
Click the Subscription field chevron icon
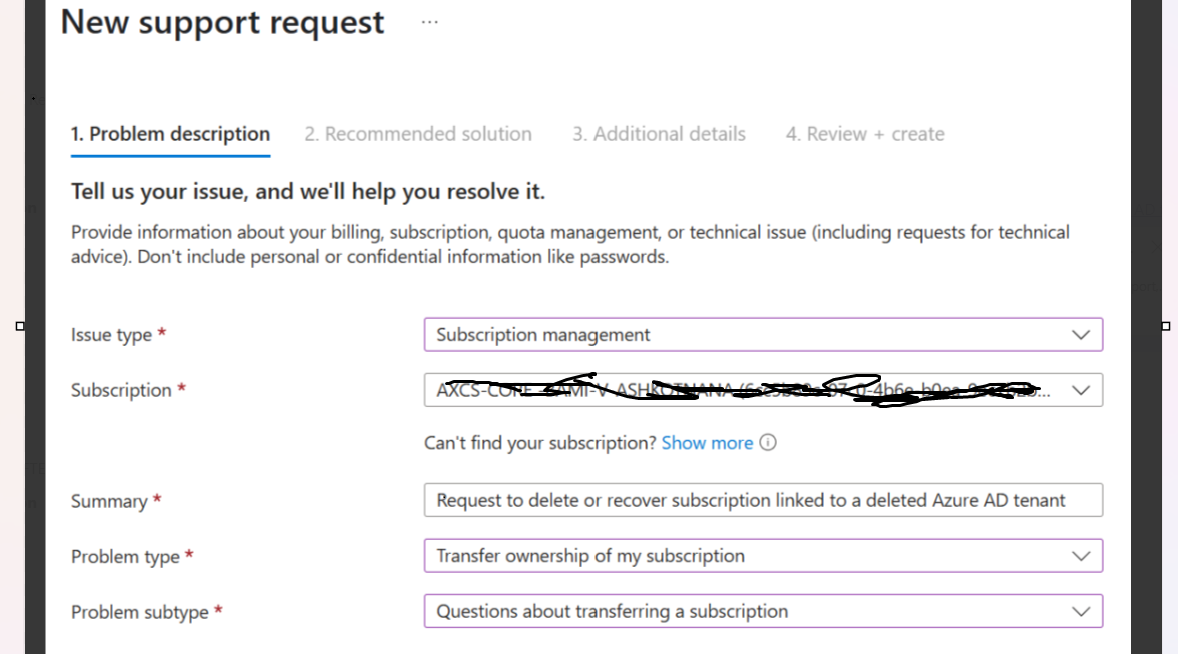tap(1081, 390)
